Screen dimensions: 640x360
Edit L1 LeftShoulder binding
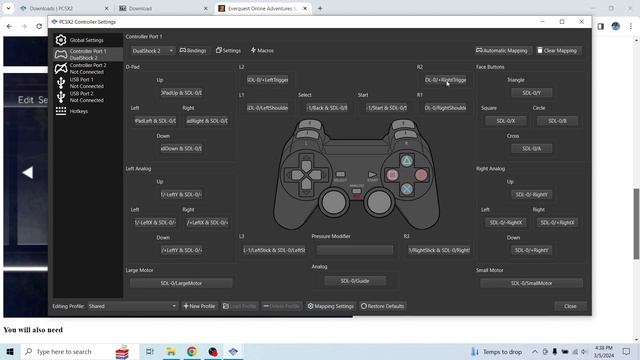click(x=268, y=108)
